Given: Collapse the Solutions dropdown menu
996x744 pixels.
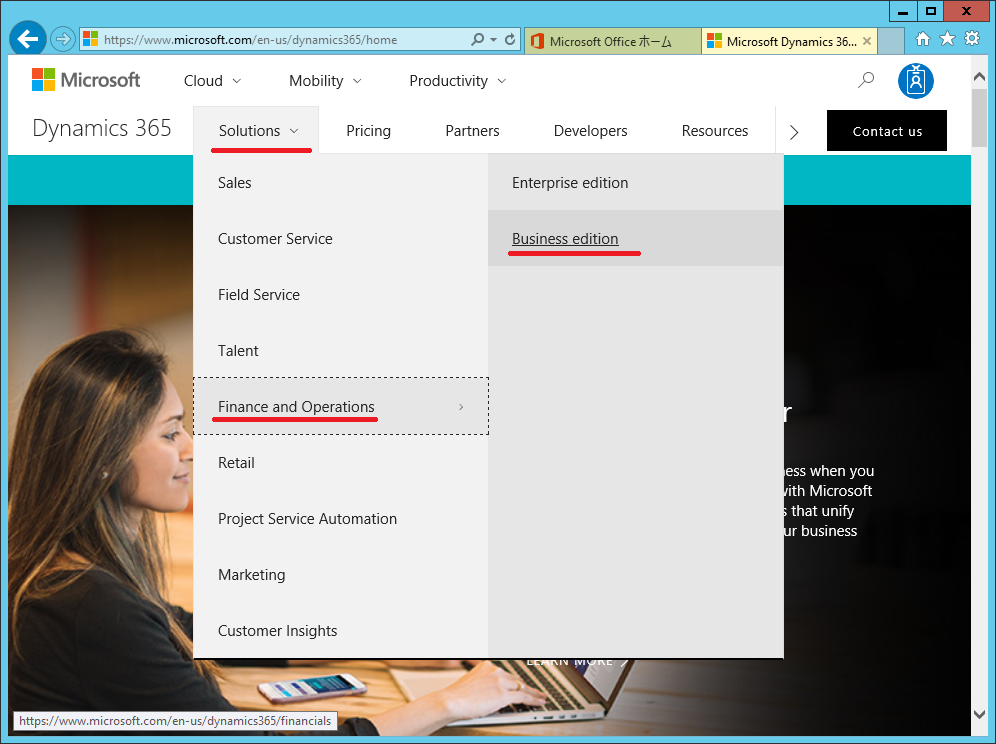Looking at the screenshot, I should pos(258,131).
